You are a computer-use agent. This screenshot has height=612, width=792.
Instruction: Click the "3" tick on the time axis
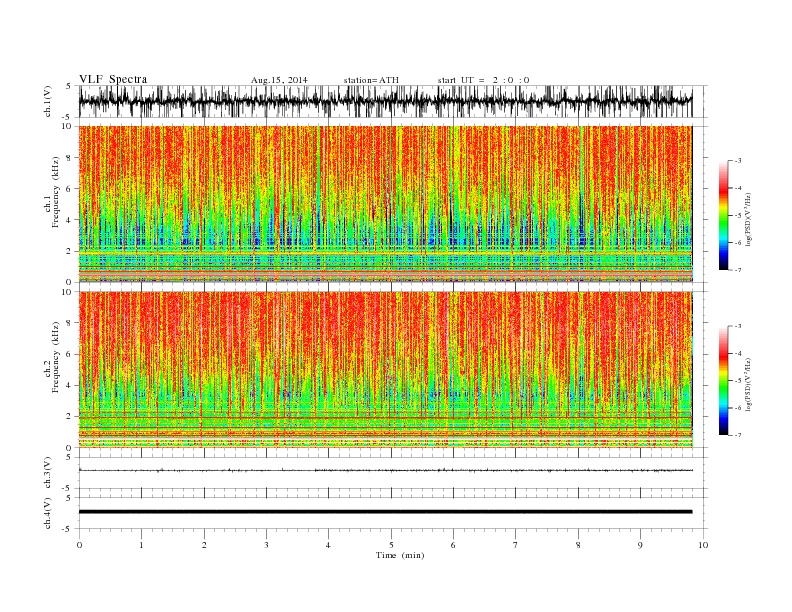266,545
